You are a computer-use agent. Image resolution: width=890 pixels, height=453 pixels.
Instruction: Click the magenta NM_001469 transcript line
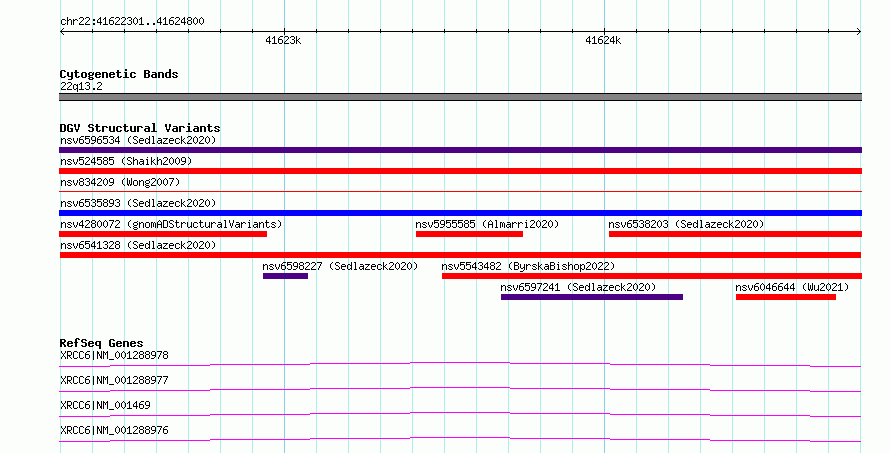tap(460, 414)
